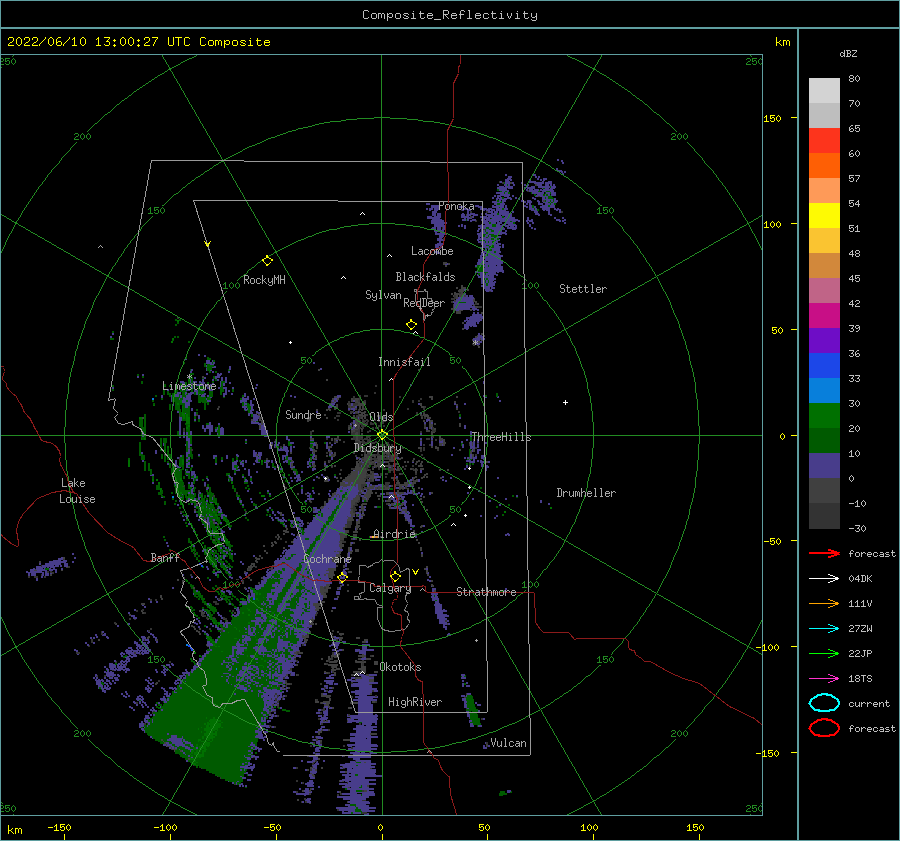900x841 pixels.
Task: Click the 57 dBZ legend value
Action: coord(854,179)
